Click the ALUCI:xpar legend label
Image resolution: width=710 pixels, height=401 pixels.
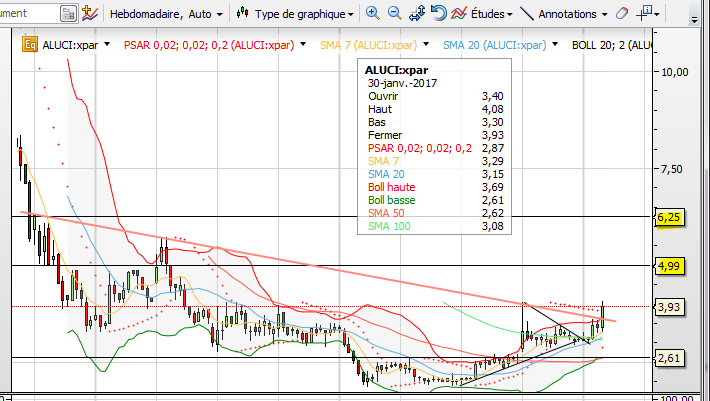pos(70,45)
